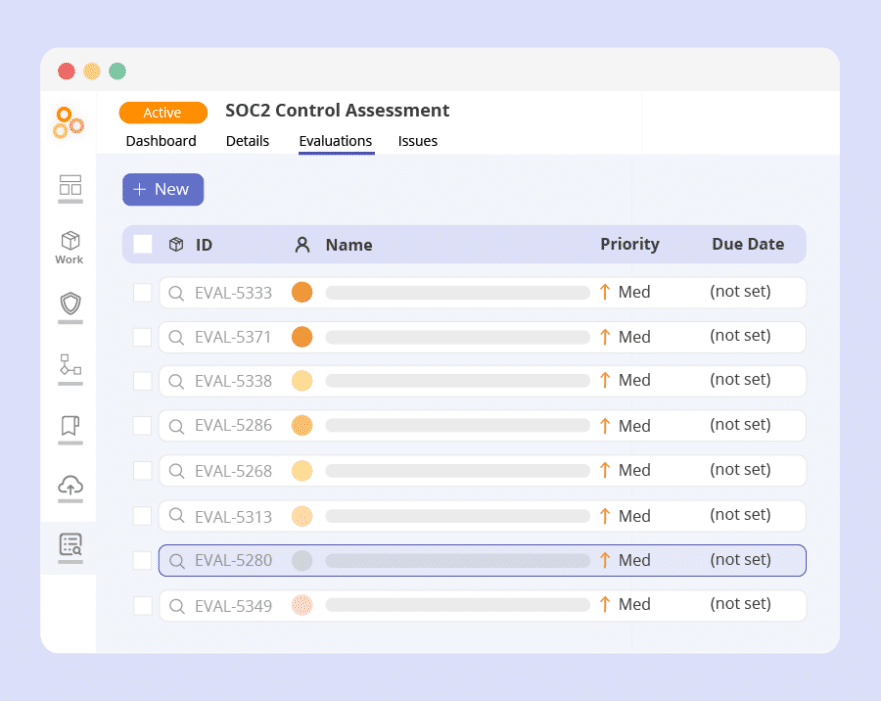Open the cloud upload sidebar icon
The width and height of the screenshot is (881, 701).
70,486
